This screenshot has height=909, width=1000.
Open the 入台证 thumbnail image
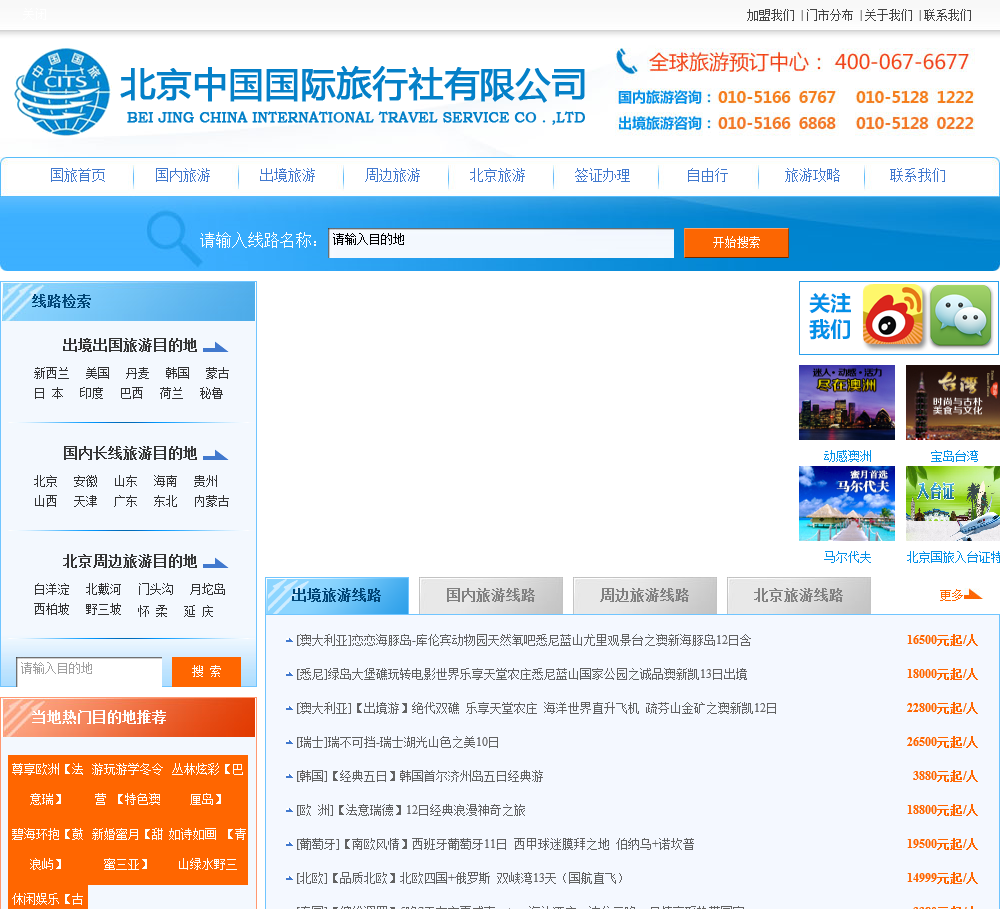tap(953, 503)
